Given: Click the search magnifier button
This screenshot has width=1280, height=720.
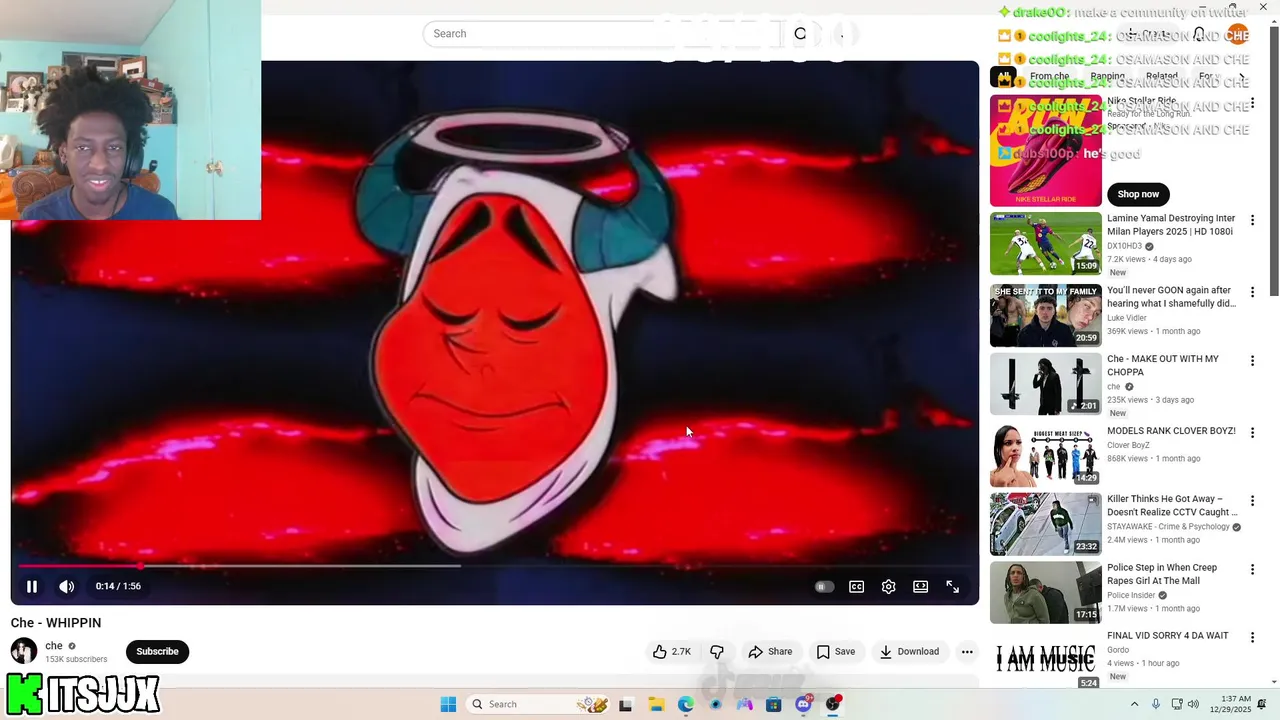Looking at the screenshot, I should (x=800, y=34).
